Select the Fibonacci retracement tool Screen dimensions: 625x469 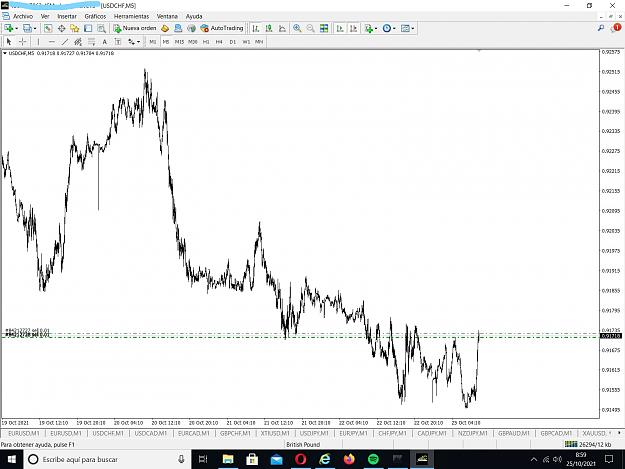click(92, 41)
